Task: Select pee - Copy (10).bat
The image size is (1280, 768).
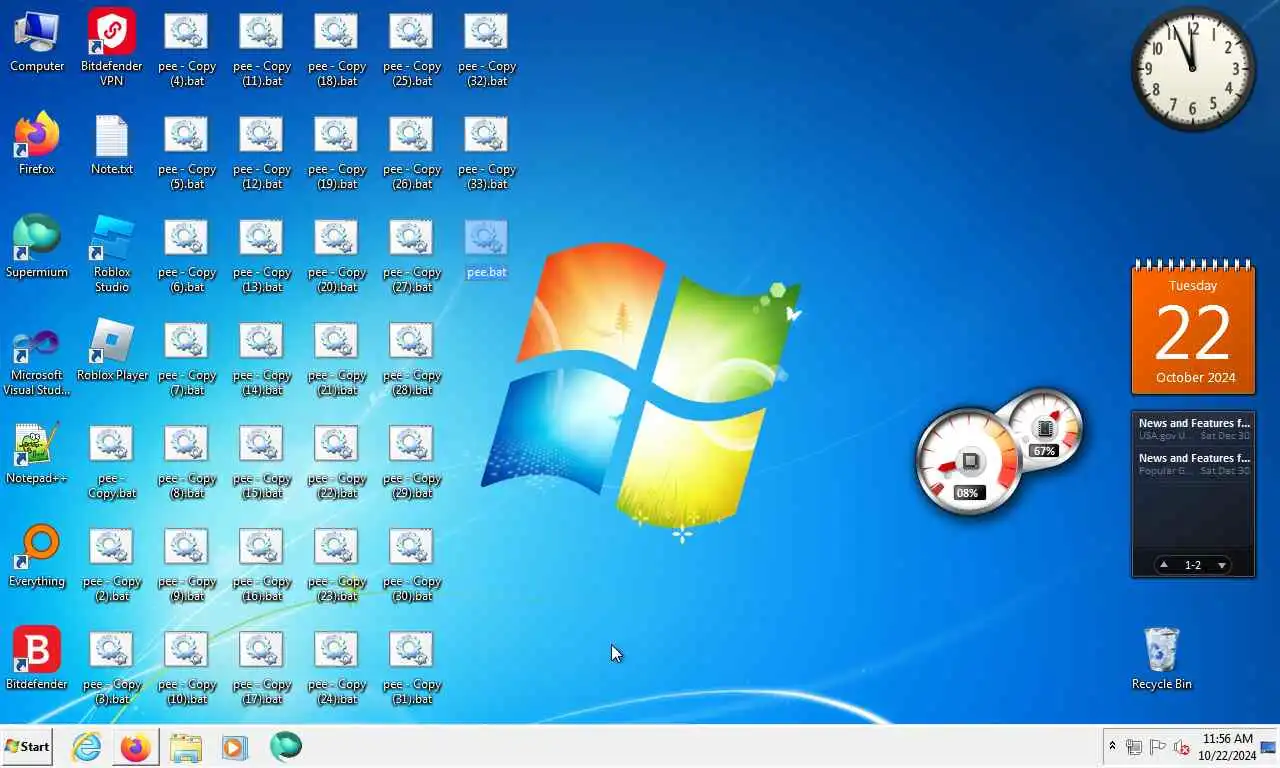Action: point(187,668)
